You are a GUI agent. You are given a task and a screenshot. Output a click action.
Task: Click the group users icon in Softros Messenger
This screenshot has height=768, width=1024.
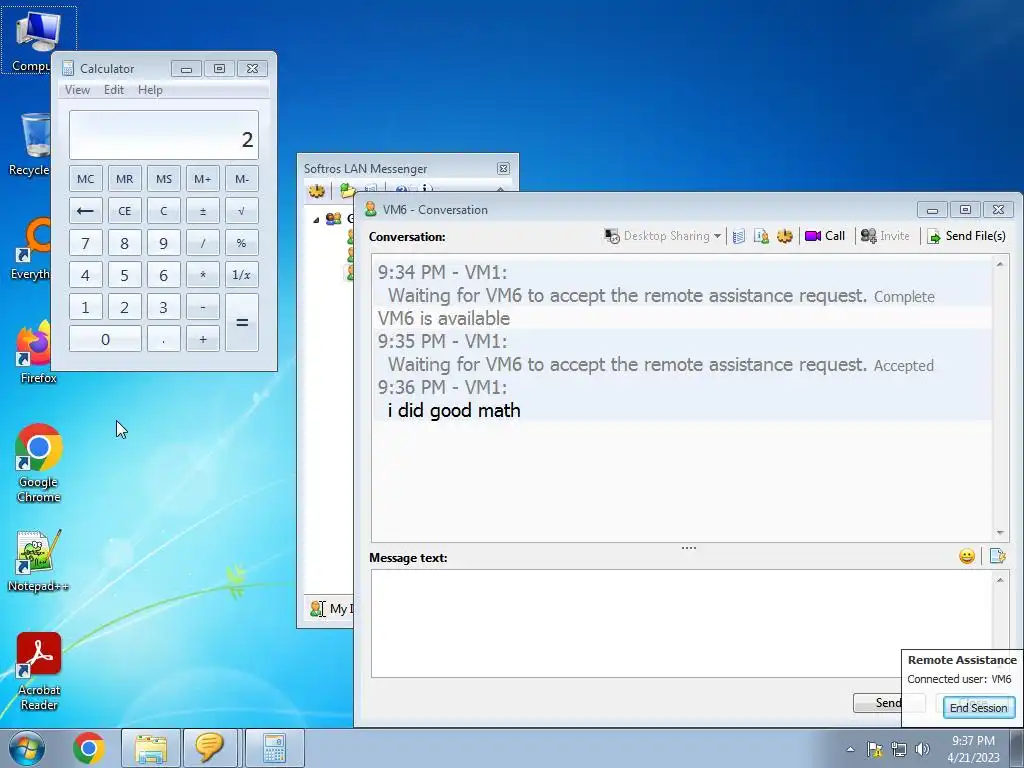click(334, 219)
